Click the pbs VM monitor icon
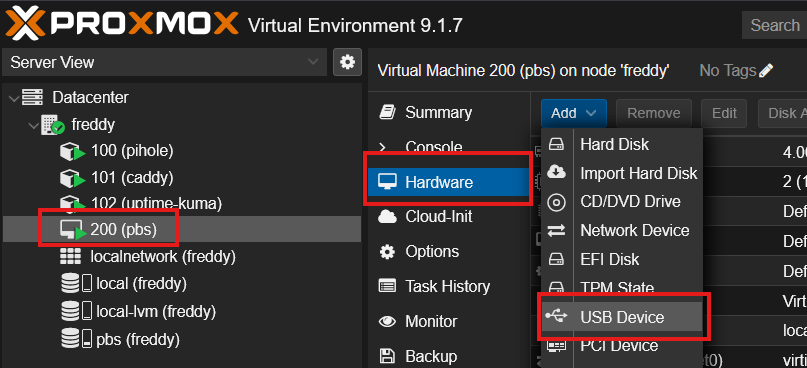 pos(72,230)
